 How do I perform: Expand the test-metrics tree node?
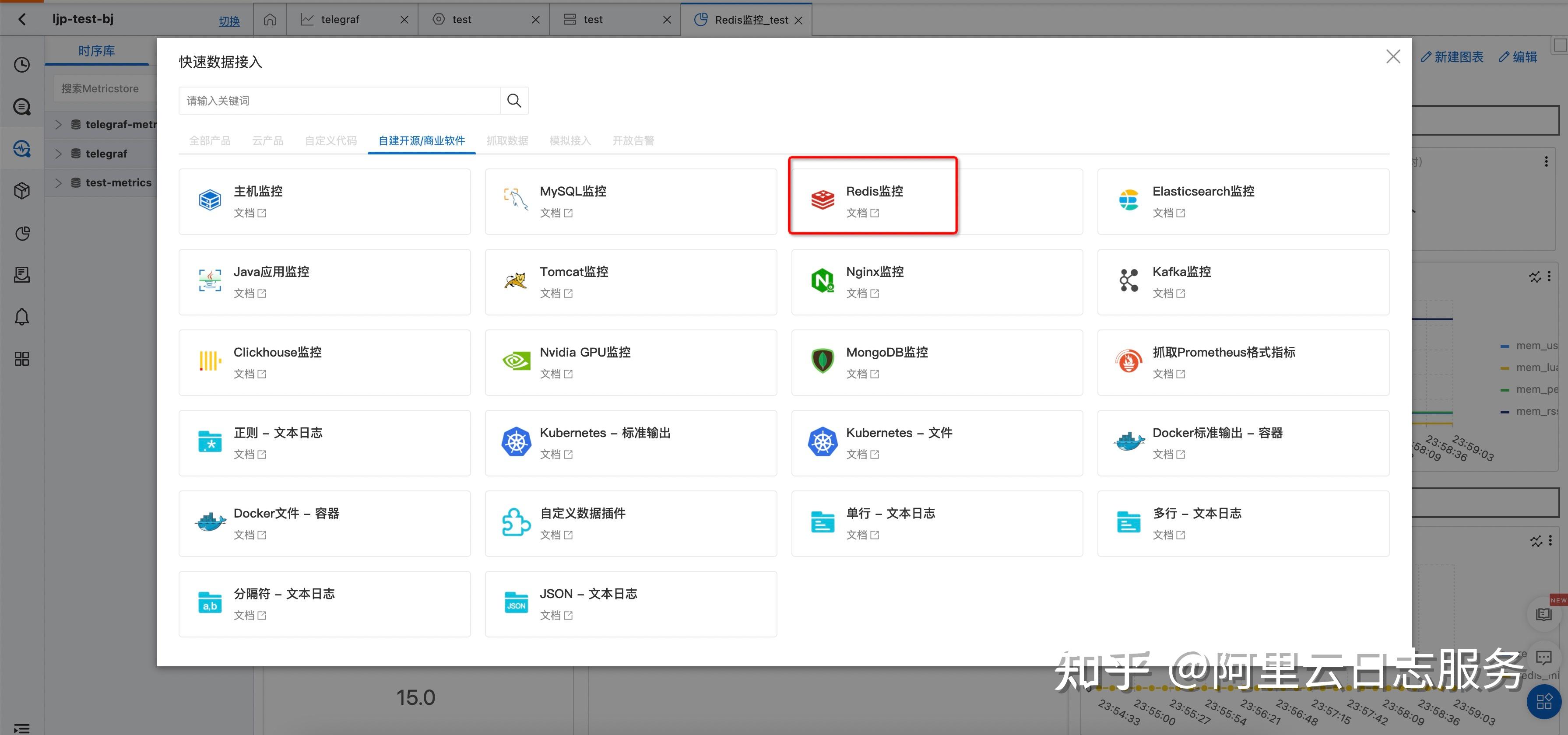point(58,182)
